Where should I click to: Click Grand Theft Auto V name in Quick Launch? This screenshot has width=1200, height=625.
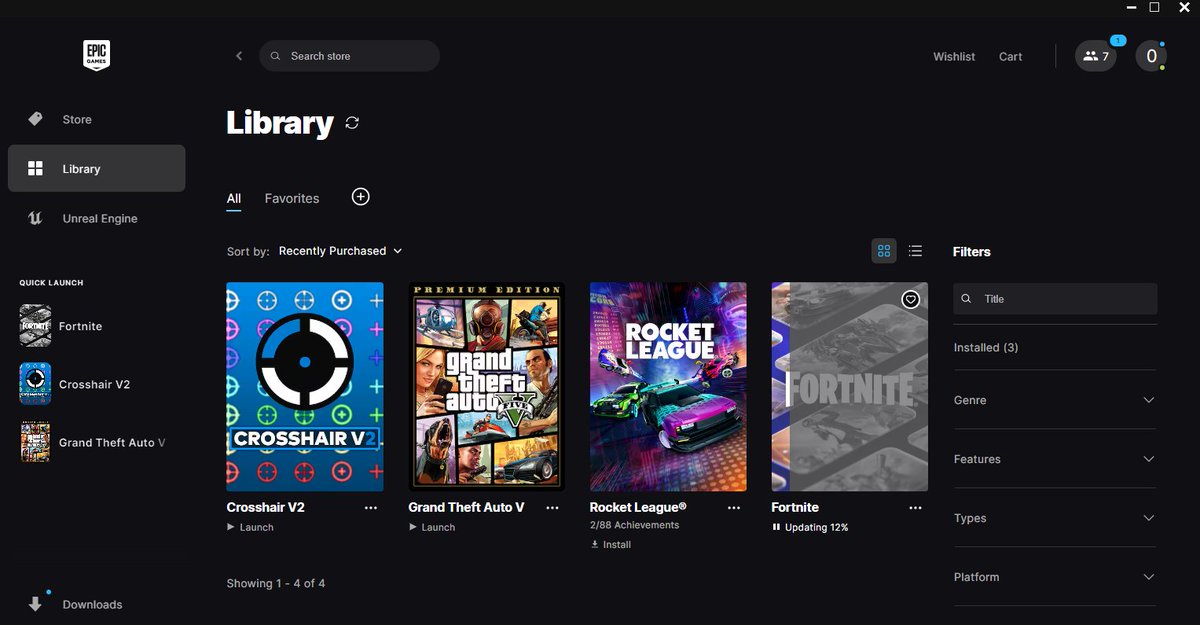click(x=112, y=442)
